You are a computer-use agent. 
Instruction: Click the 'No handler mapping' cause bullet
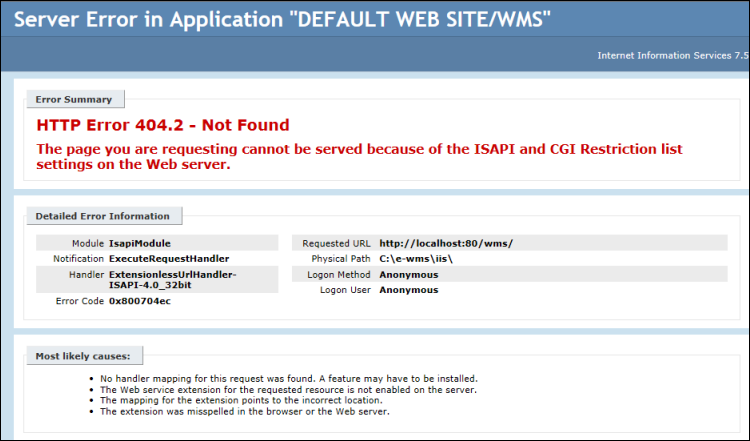click(289, 379)
